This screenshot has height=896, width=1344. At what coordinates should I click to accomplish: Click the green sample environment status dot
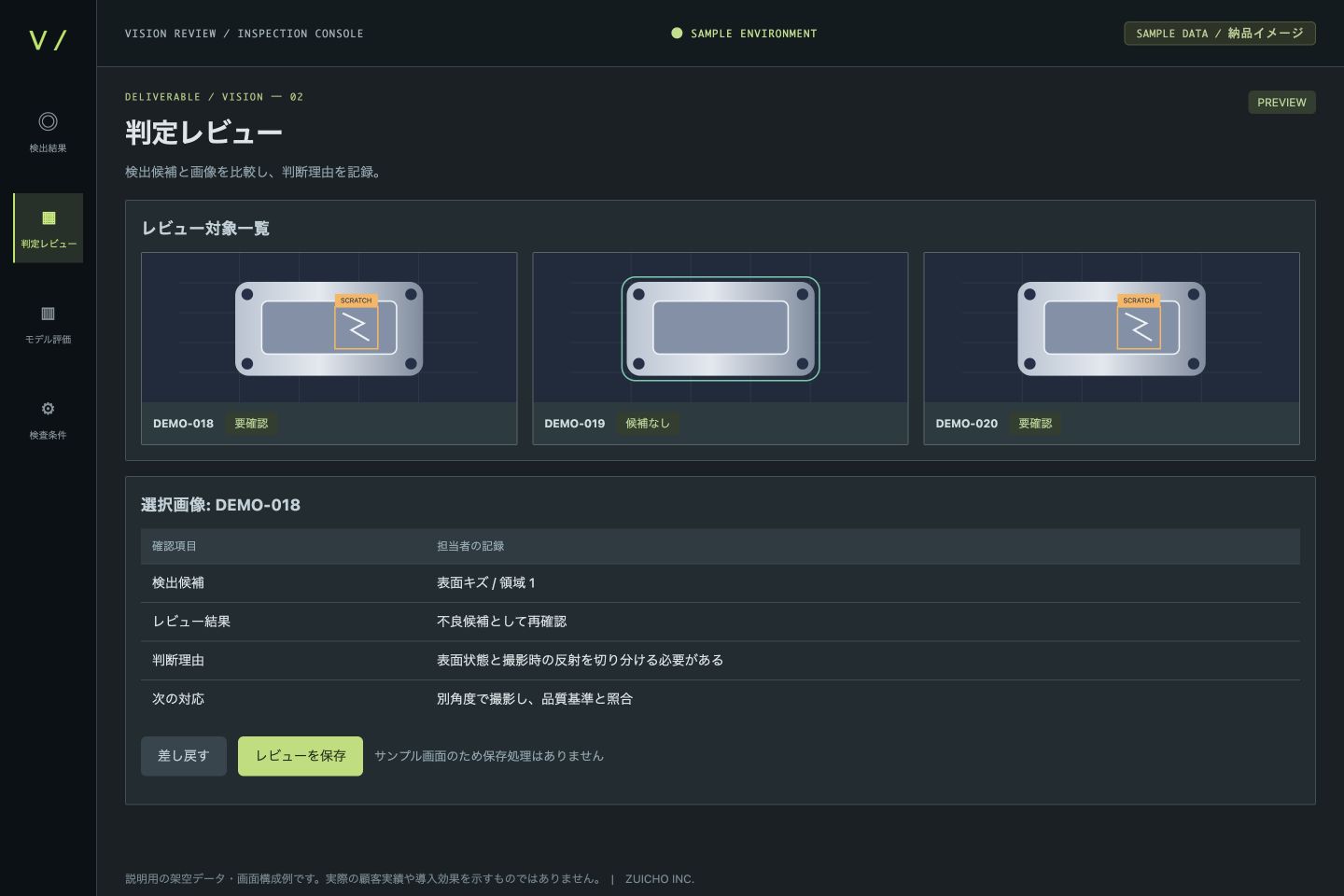677,34
